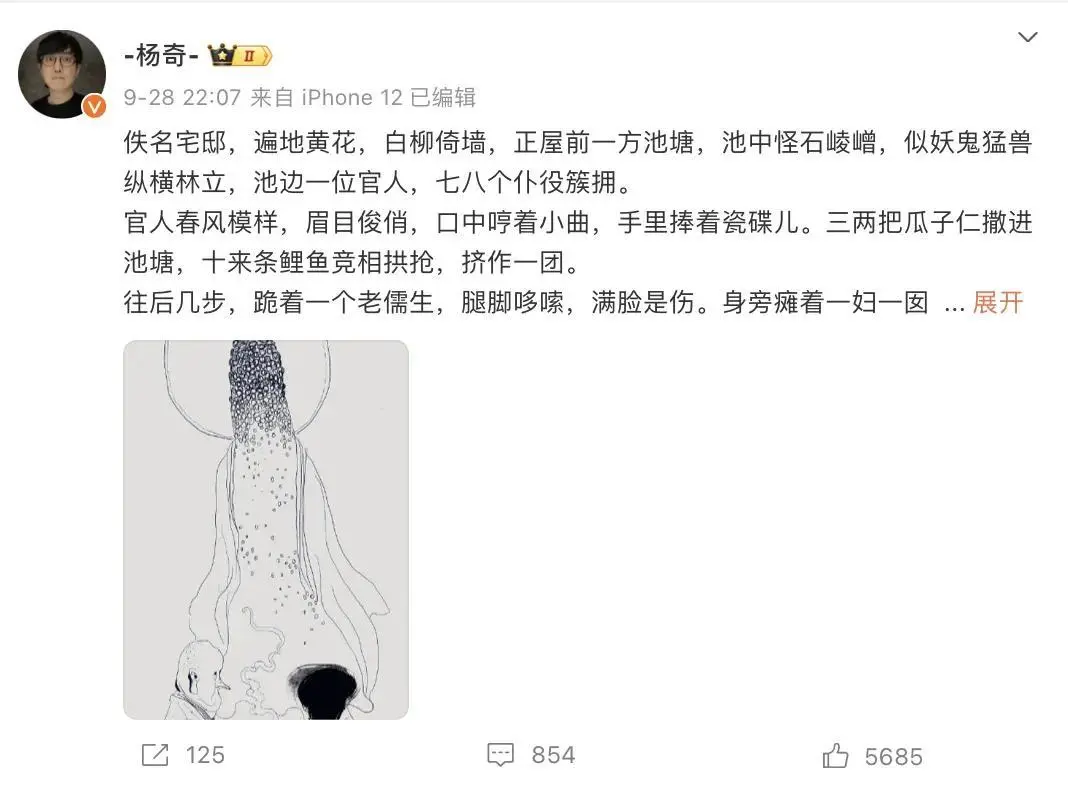This screenshot has width=1068, height=788.
Task: Open the attached illustration thumbnail
Action: pos(266,529)
